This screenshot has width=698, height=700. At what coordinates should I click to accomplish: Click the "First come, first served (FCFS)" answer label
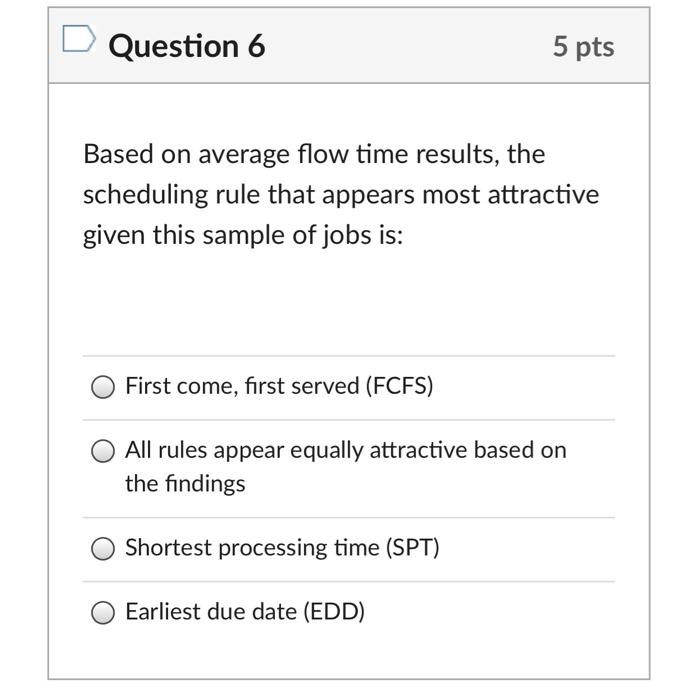279,386
